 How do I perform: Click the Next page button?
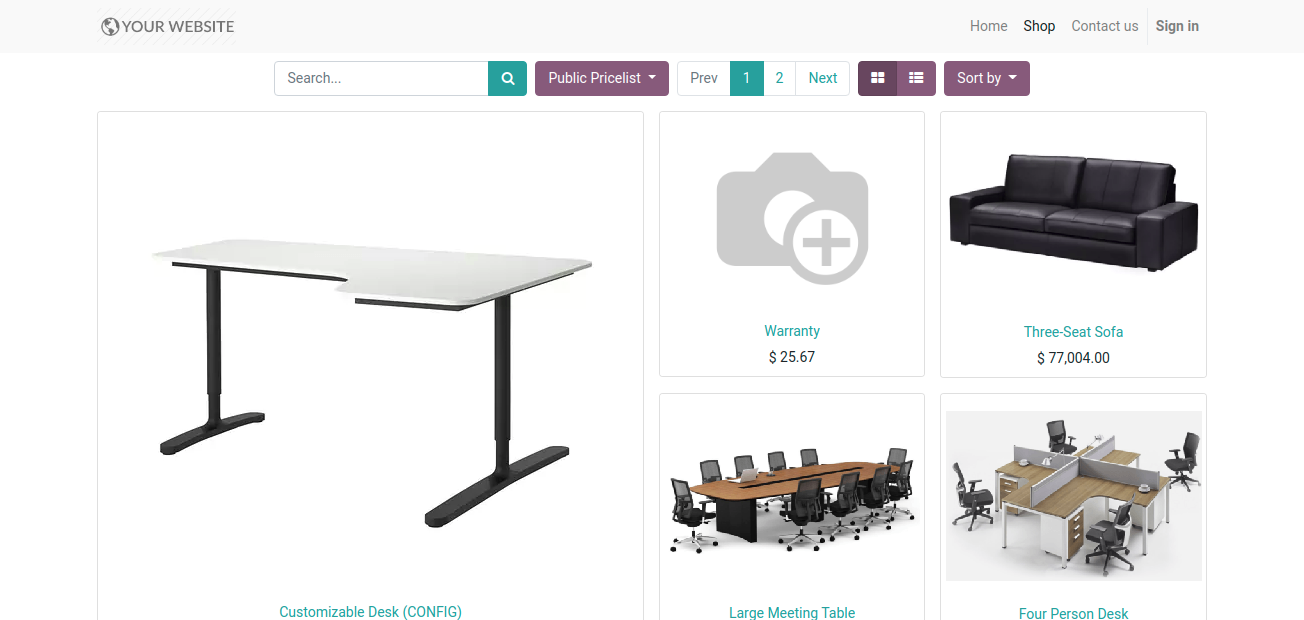tap(822, 78)
